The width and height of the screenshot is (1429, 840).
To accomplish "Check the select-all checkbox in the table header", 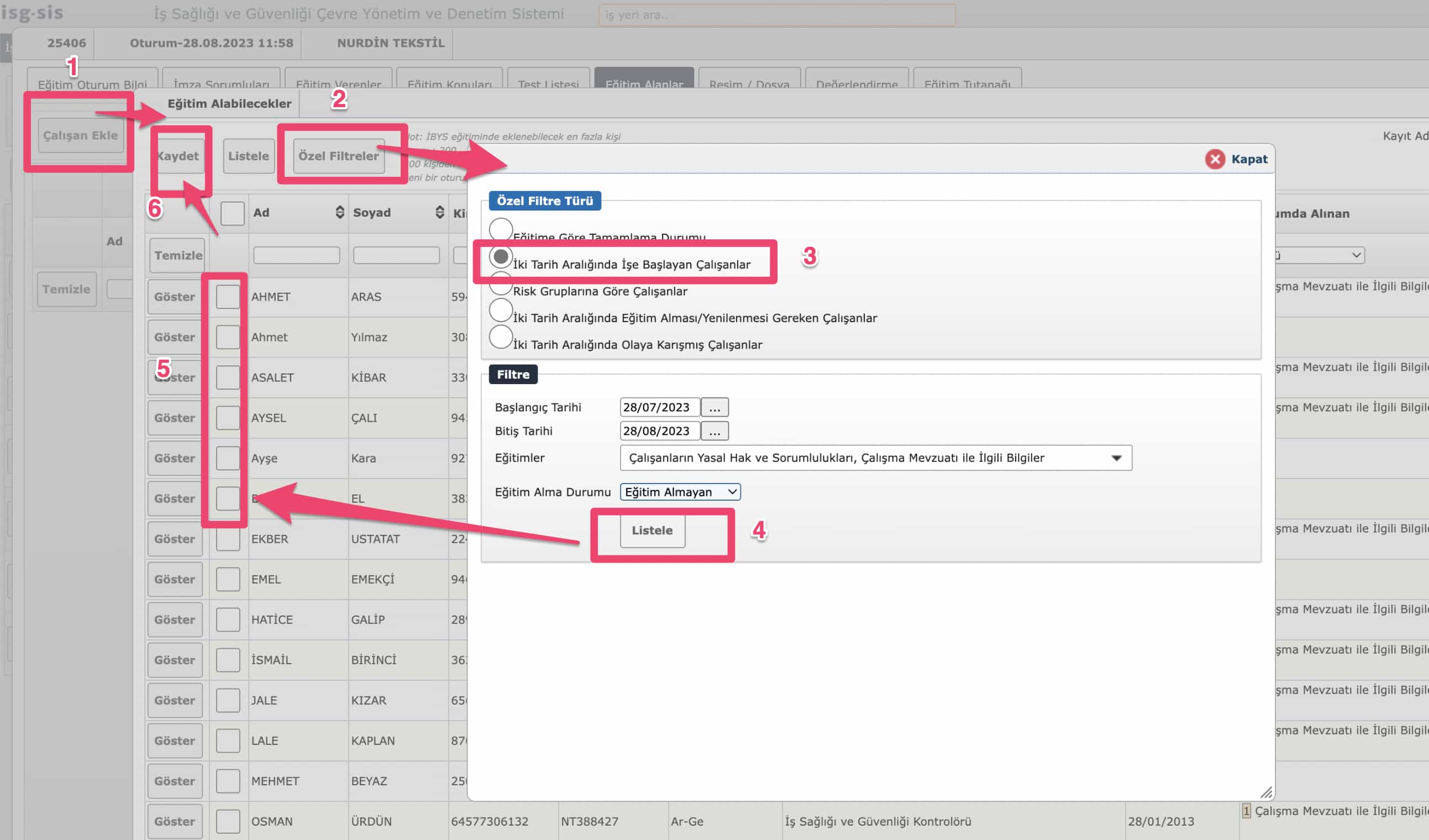I will point(233,213).
